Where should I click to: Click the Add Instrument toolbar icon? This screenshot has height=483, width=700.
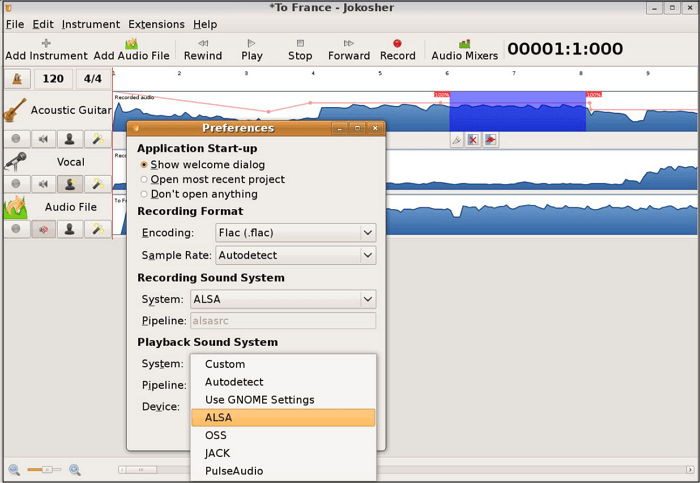click(x=46, y=49)
